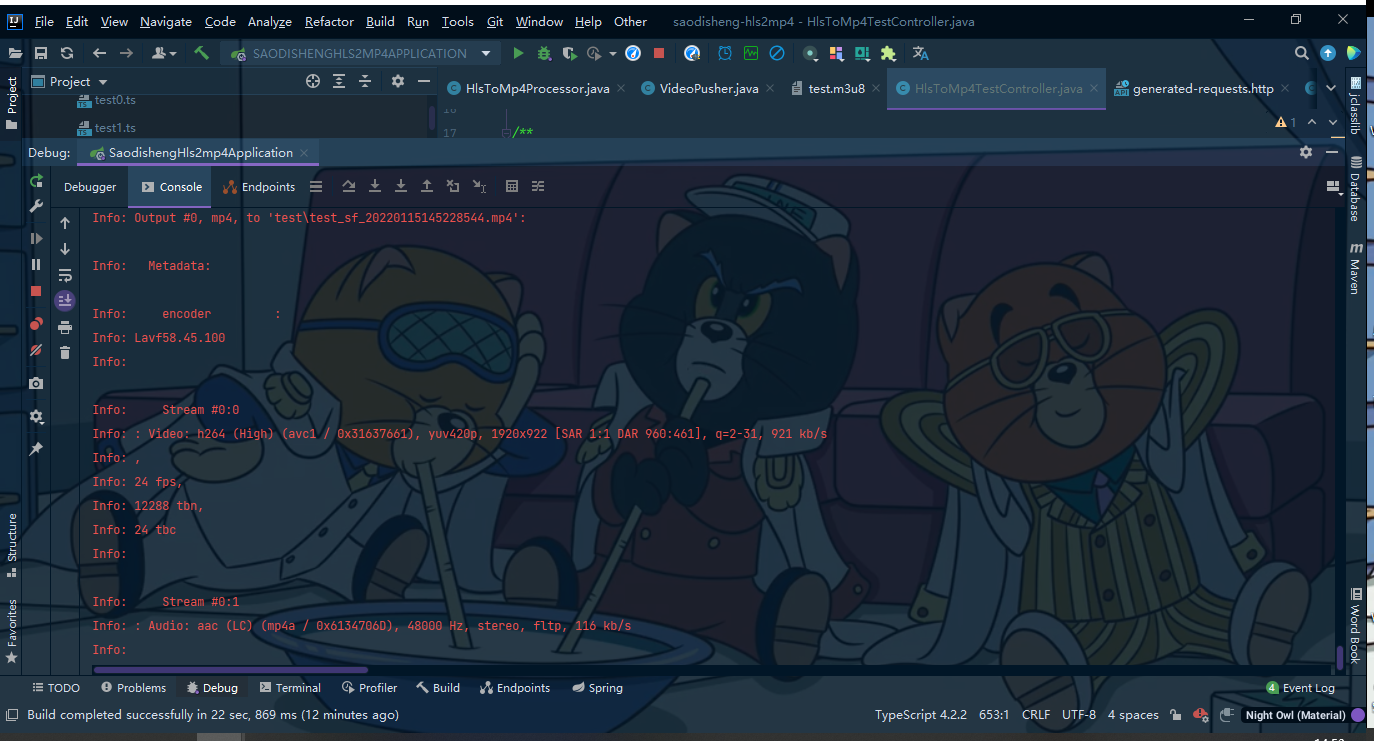The height and width of the screenshot is (741, 1374).
Task: Open the Git menu
Action: point(494,21)
